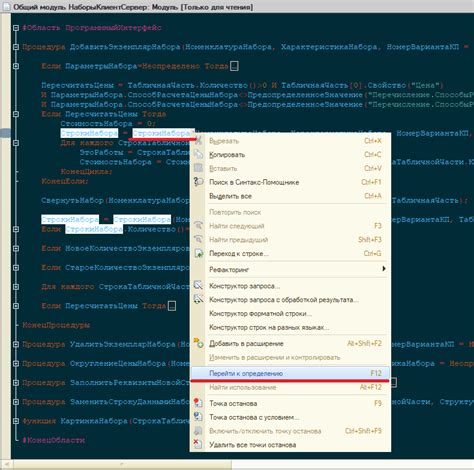Open Конструктор строк на разных языках... entry
Image resolution: width=474 pixels, height=470 pixels.
point(269,327)
